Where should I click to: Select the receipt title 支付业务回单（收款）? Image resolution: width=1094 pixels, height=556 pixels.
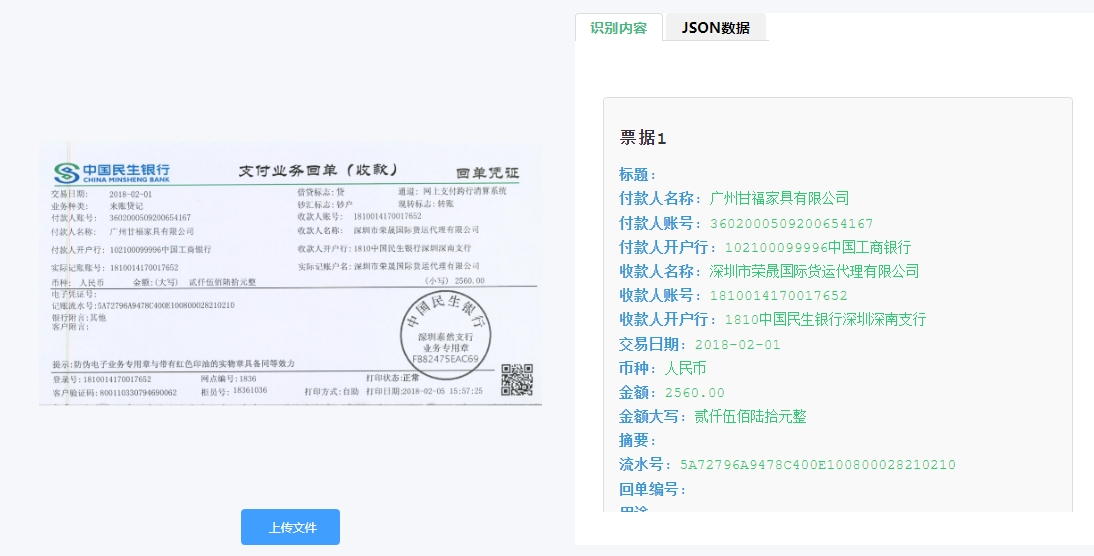point(318,170)
